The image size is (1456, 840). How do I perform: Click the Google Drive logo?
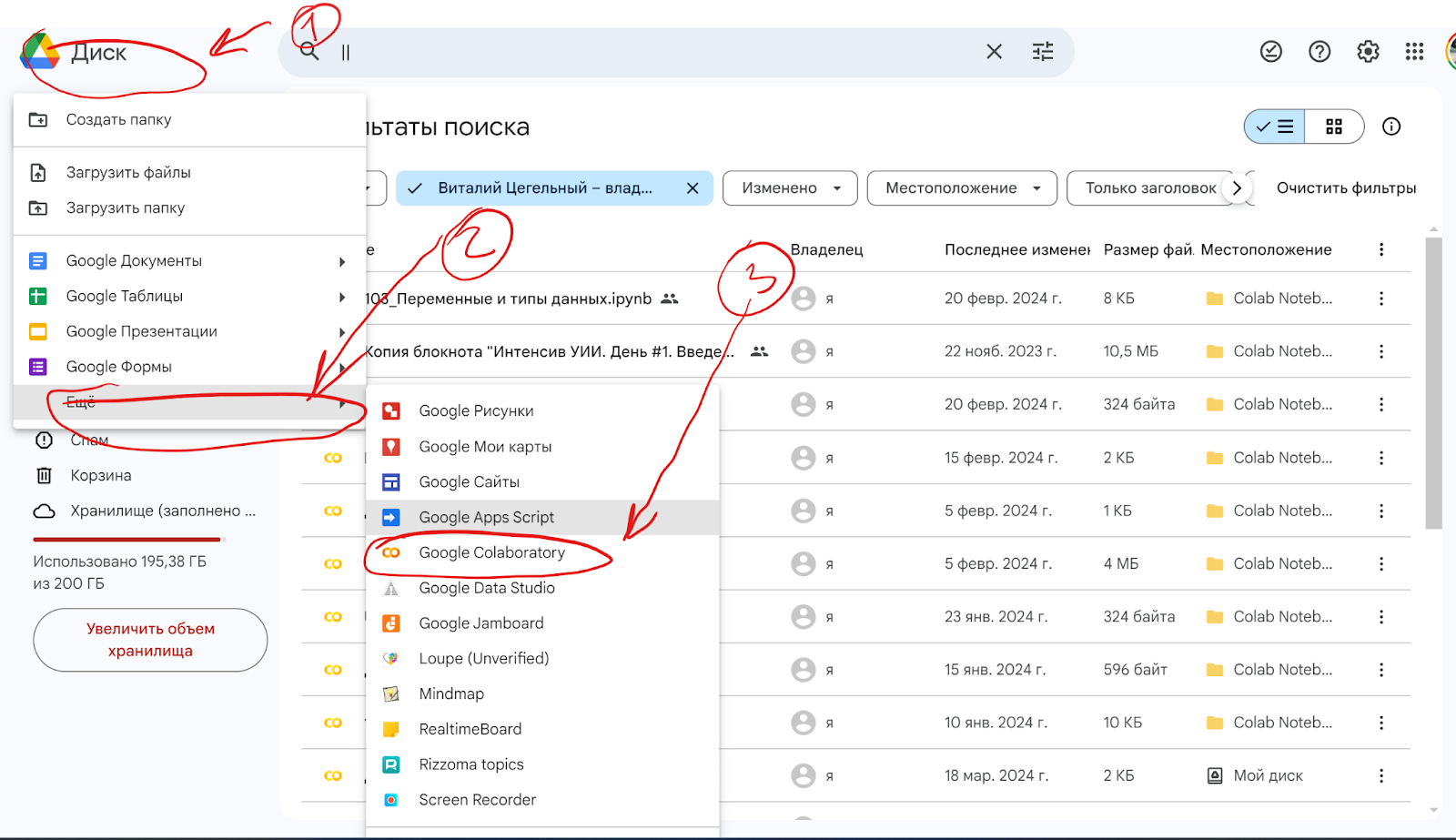point(39,51)
